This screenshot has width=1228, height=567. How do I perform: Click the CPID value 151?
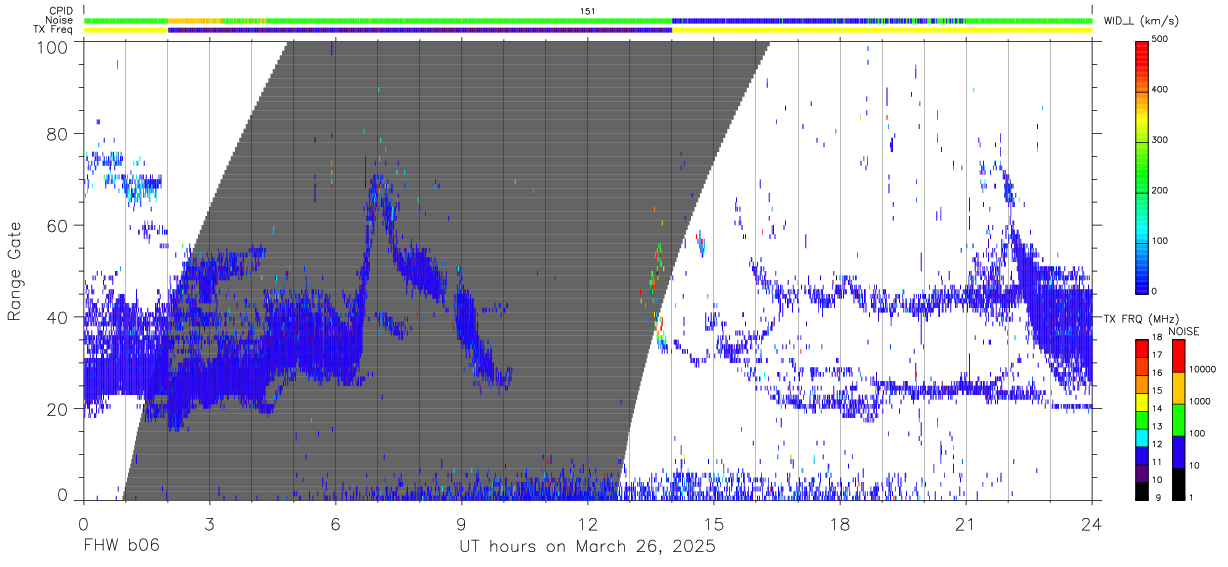tap(588, 11)
